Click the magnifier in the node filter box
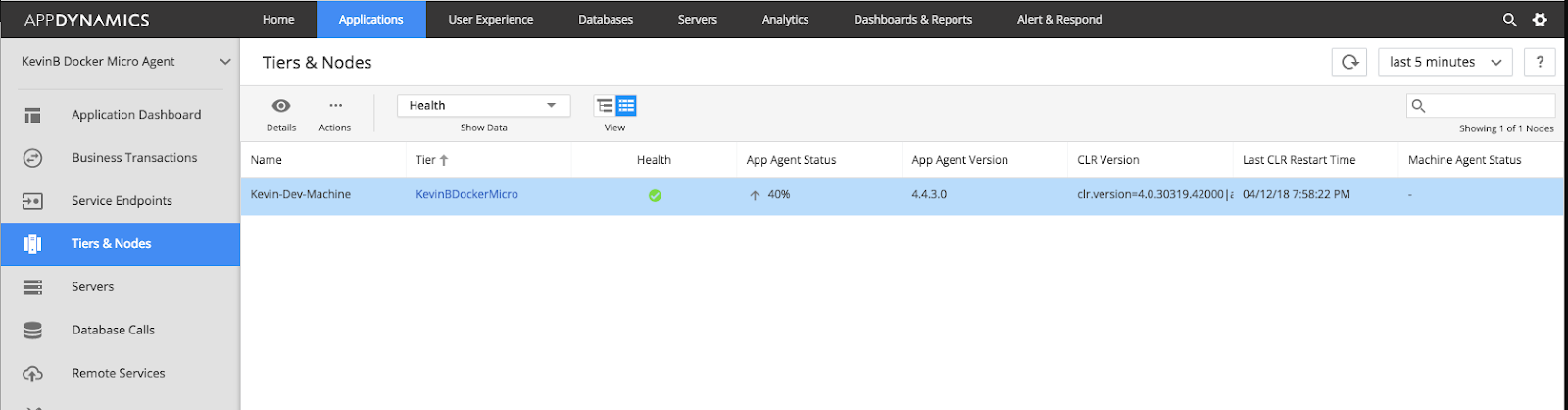Screen dimensions: 1568x410 [x=1418, y=106]
